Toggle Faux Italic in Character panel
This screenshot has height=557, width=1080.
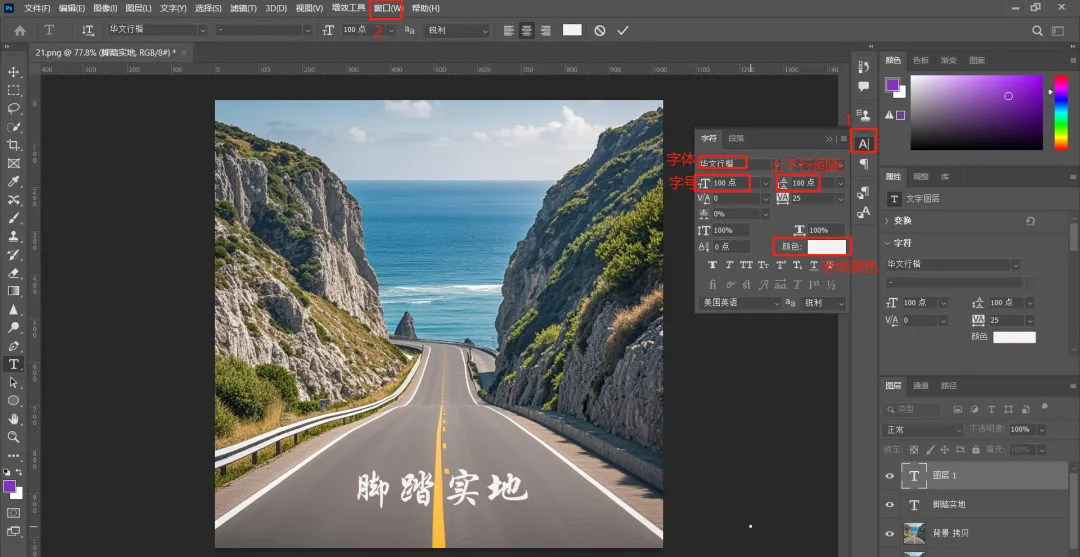pos(729,265)
